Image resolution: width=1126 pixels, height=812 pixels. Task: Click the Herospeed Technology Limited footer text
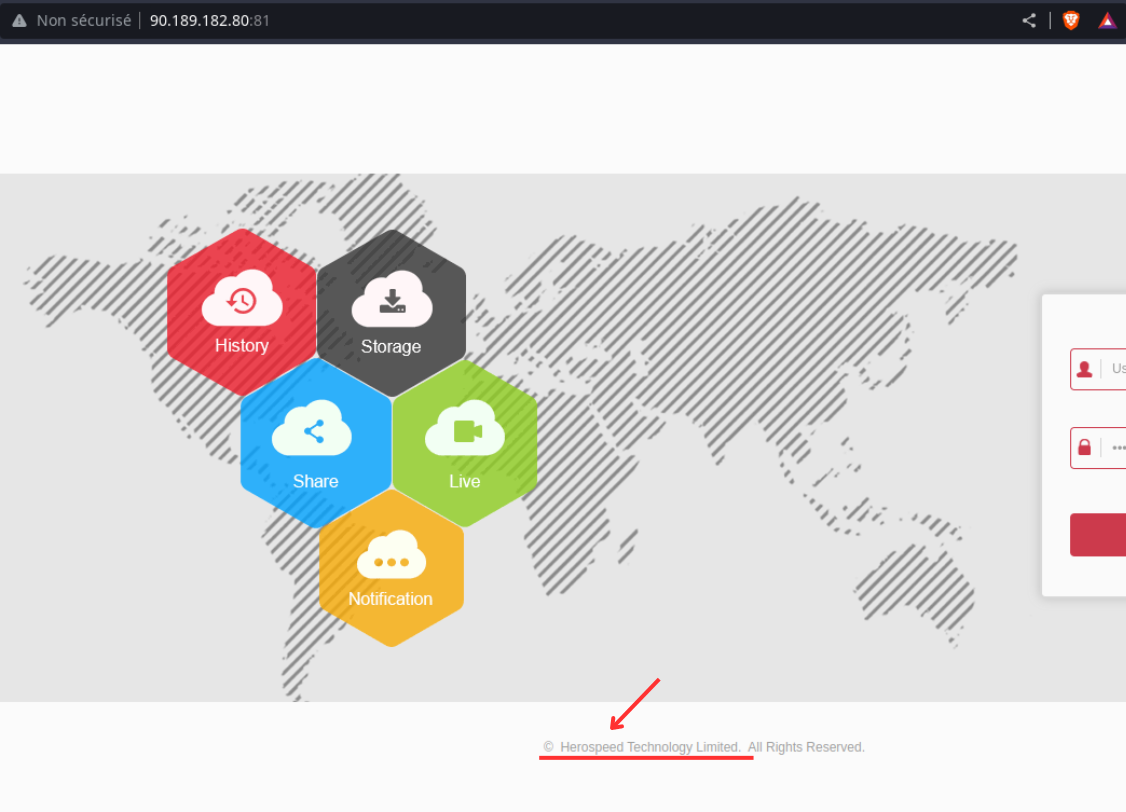(650, 747)
